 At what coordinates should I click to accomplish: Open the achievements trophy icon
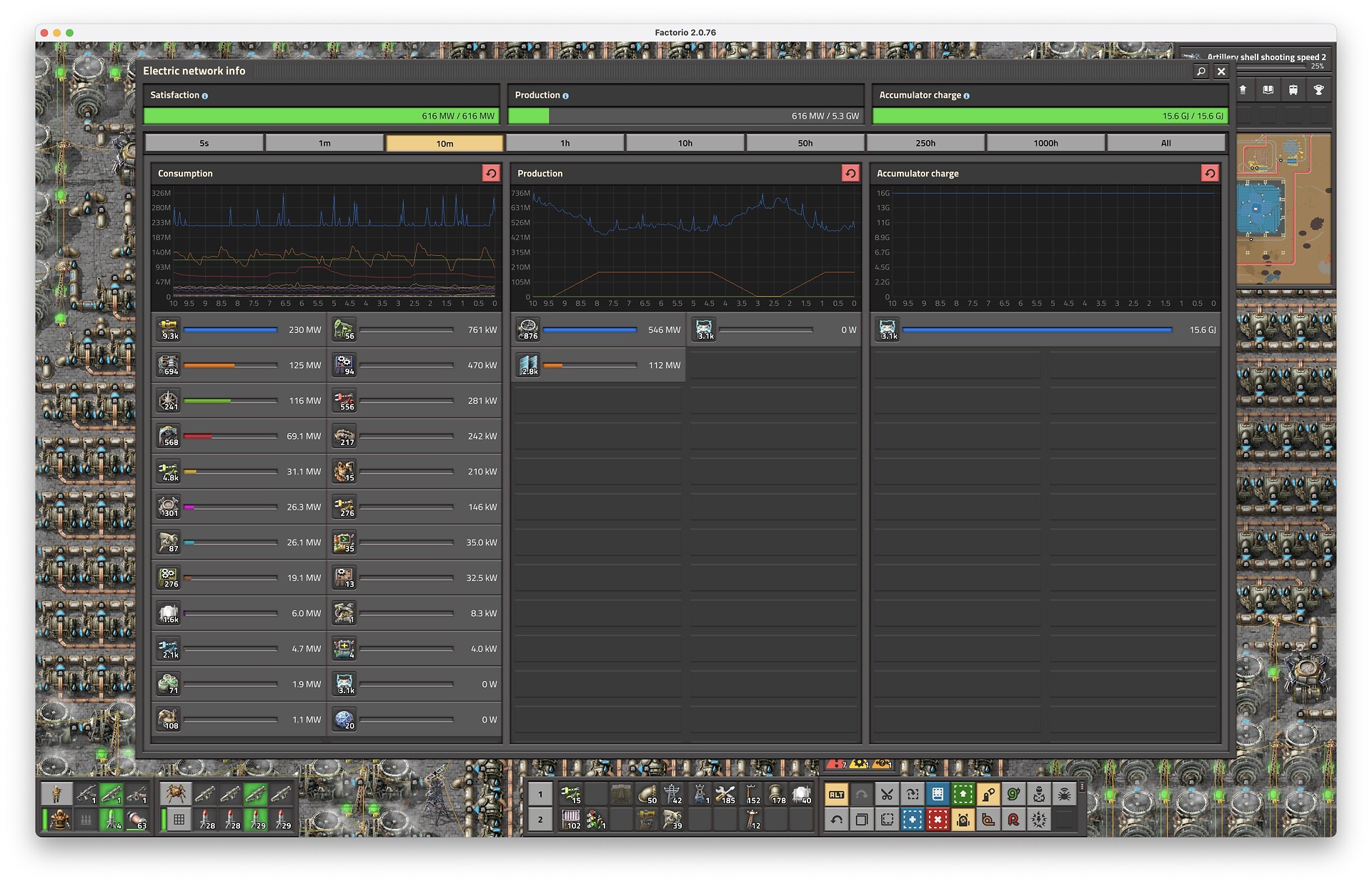(x=1319, y=90)
